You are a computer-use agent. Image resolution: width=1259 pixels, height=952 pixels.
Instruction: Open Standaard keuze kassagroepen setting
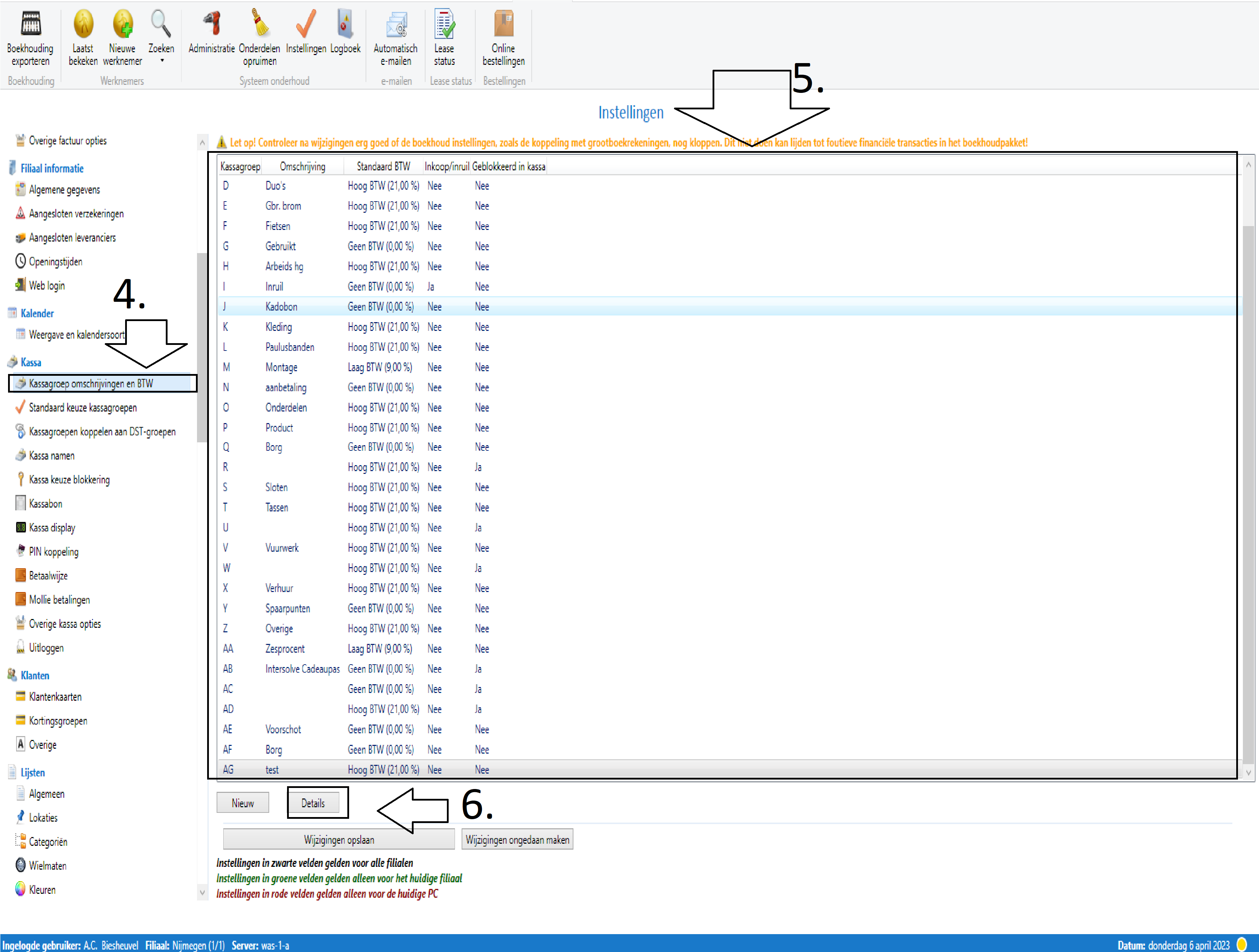point(82,408)
